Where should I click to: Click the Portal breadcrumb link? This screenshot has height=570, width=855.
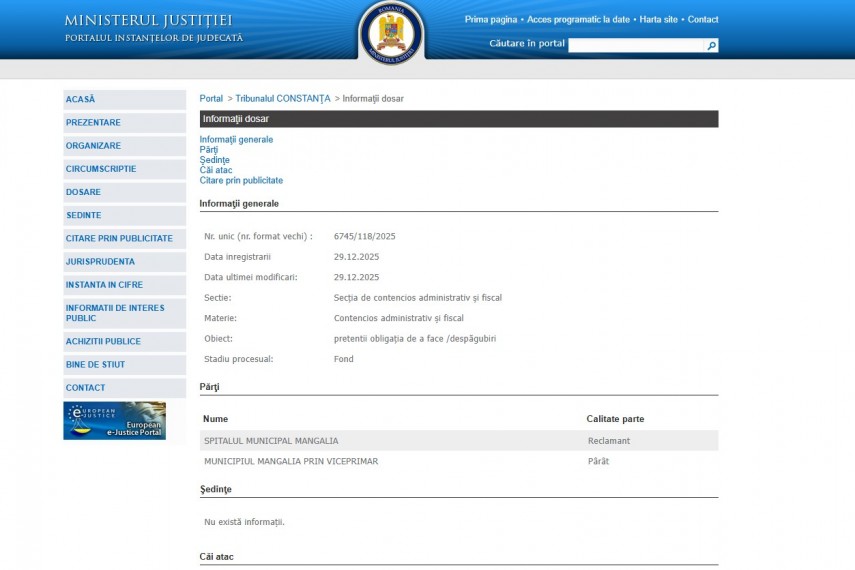point(211,99)
